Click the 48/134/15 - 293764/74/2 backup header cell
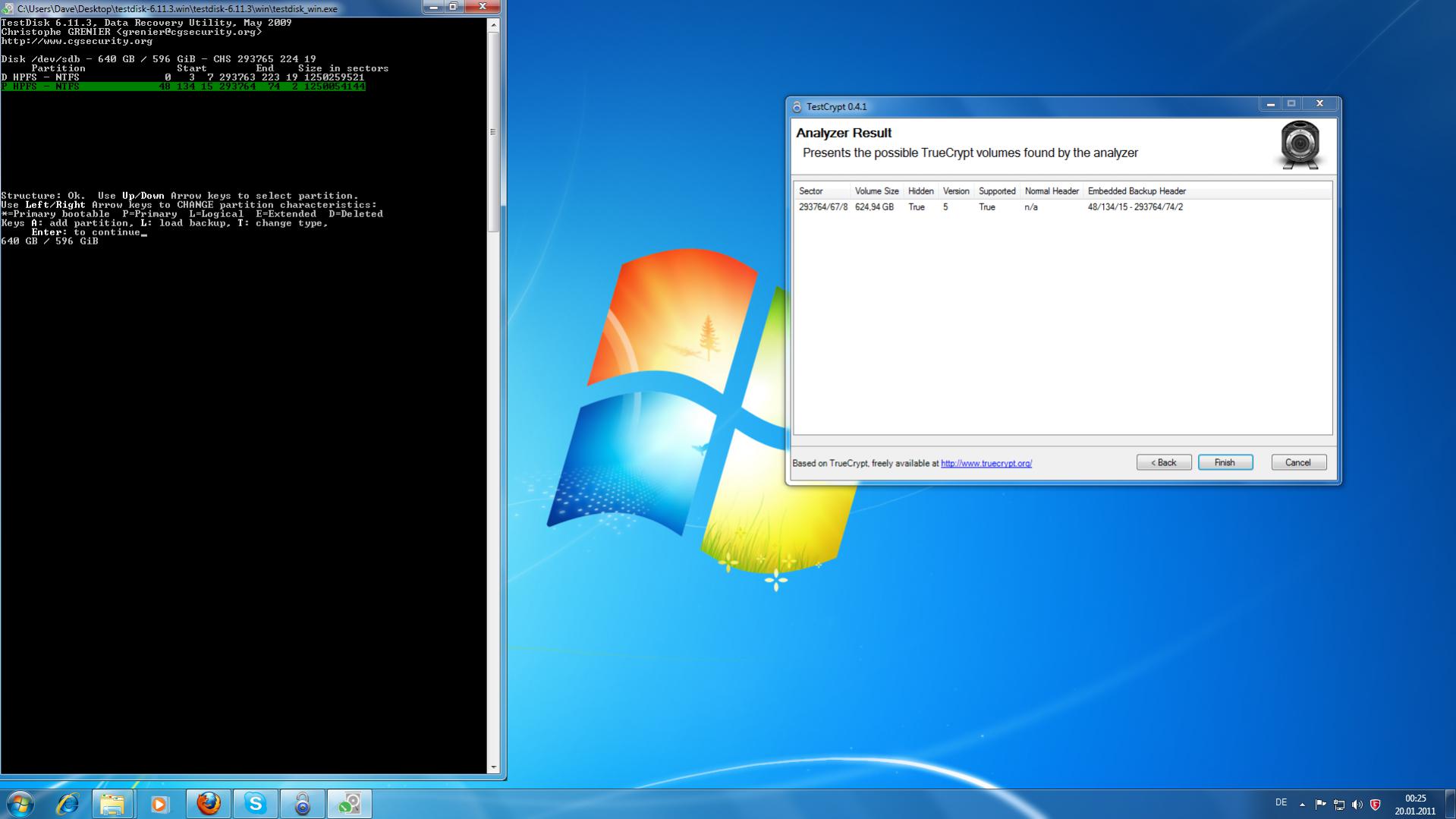Screen dimensions: 1456x819 click(x=1135, y=207)
